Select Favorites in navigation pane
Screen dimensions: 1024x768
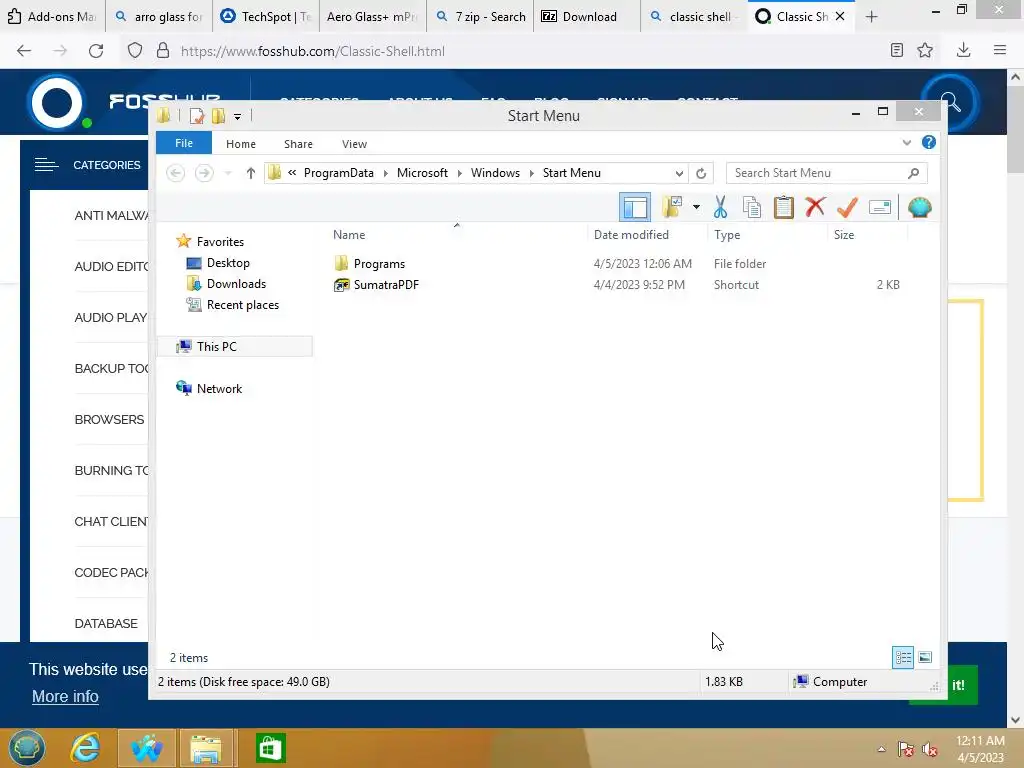click(x=220, y=242)
